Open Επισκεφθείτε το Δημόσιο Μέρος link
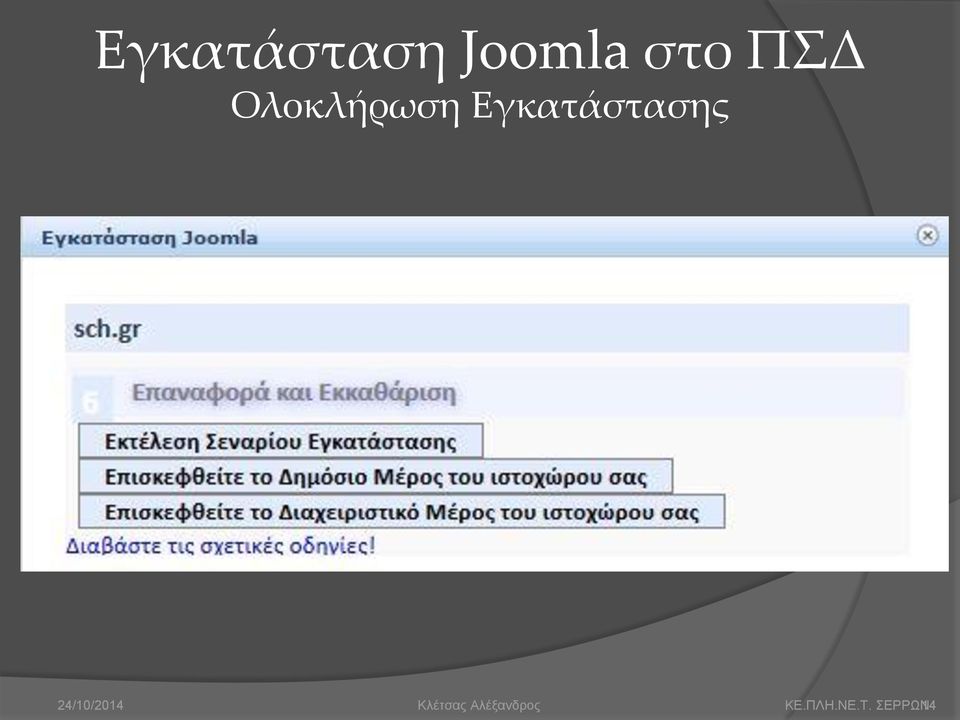The width and height of the screenshot is (960, 720). [x=375, y=476]
